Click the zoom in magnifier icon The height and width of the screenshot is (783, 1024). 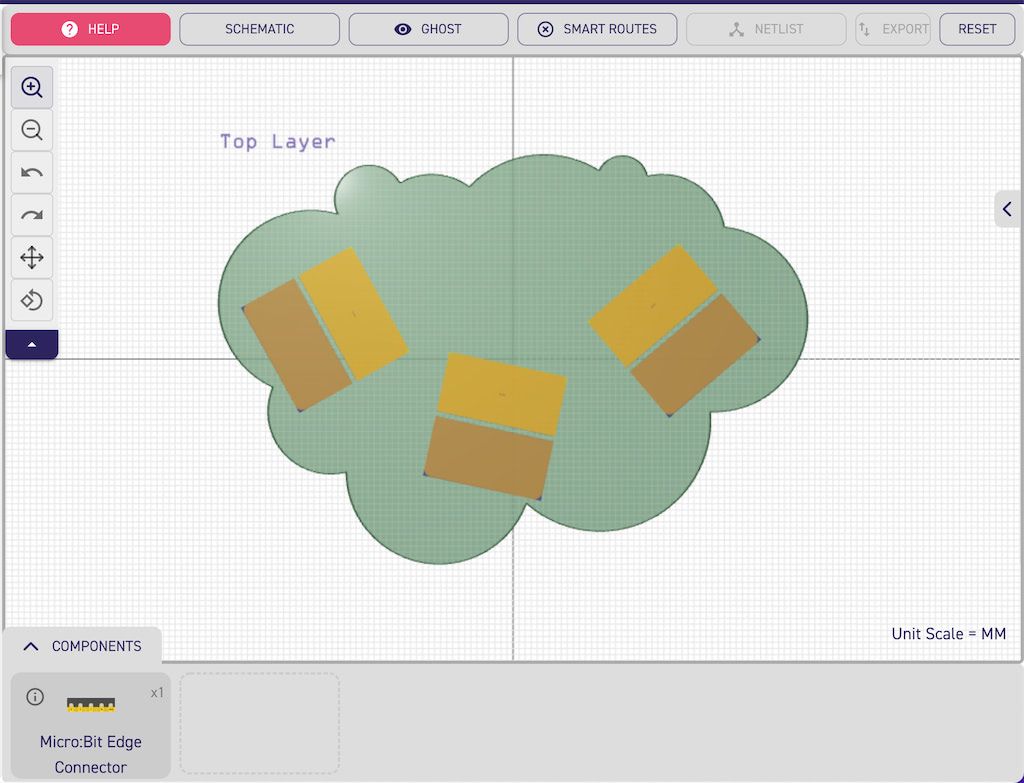[x=32, y=88]
